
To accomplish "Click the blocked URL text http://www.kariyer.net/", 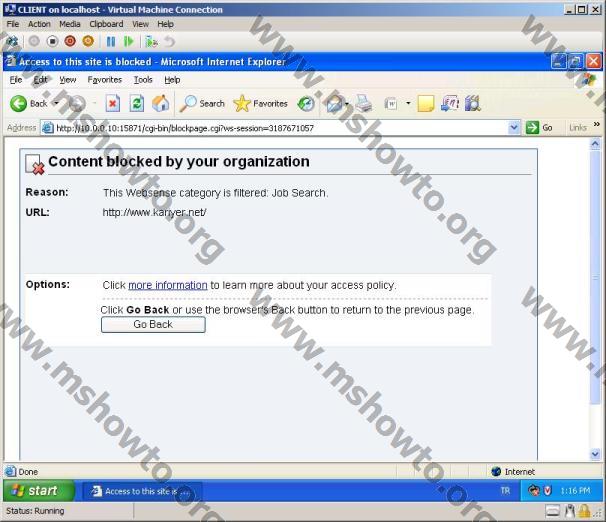I will (x=154, y=212).
